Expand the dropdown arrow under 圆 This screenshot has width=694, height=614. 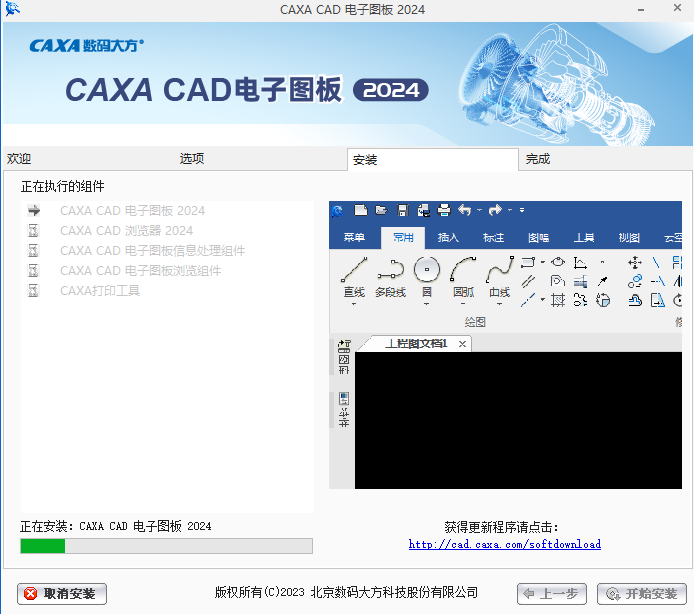(x=427, y=305)
